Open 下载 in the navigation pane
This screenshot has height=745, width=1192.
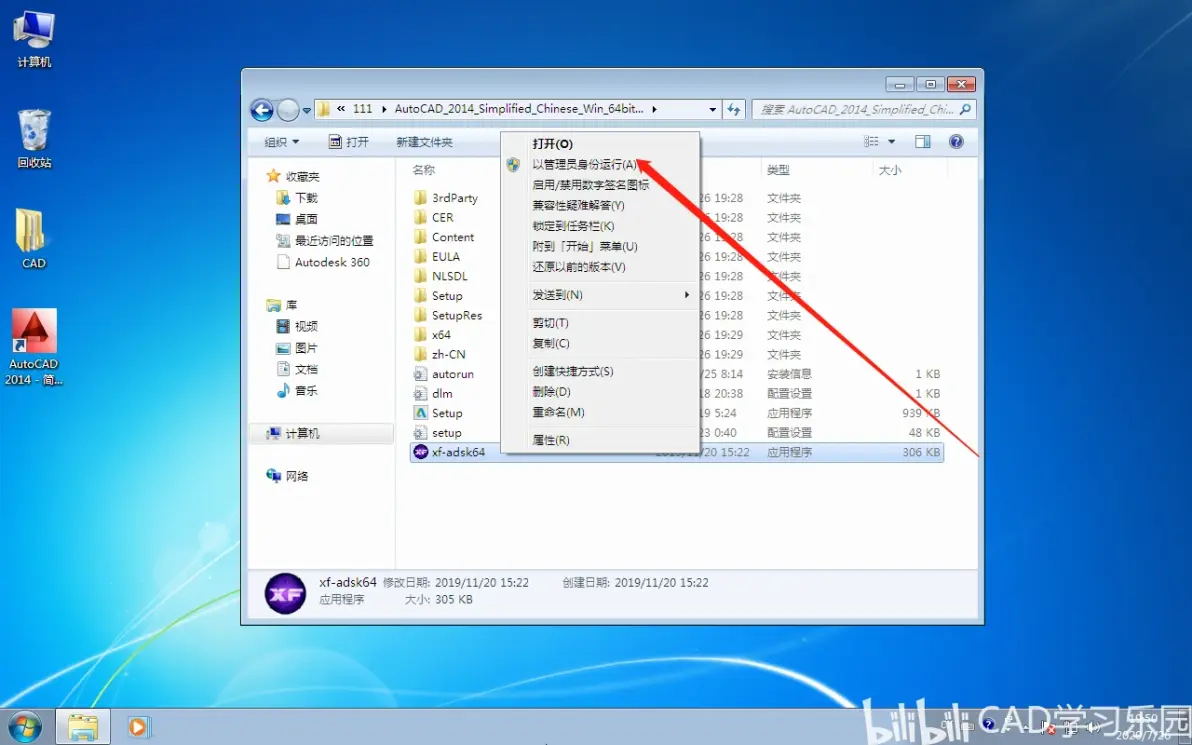297,198
